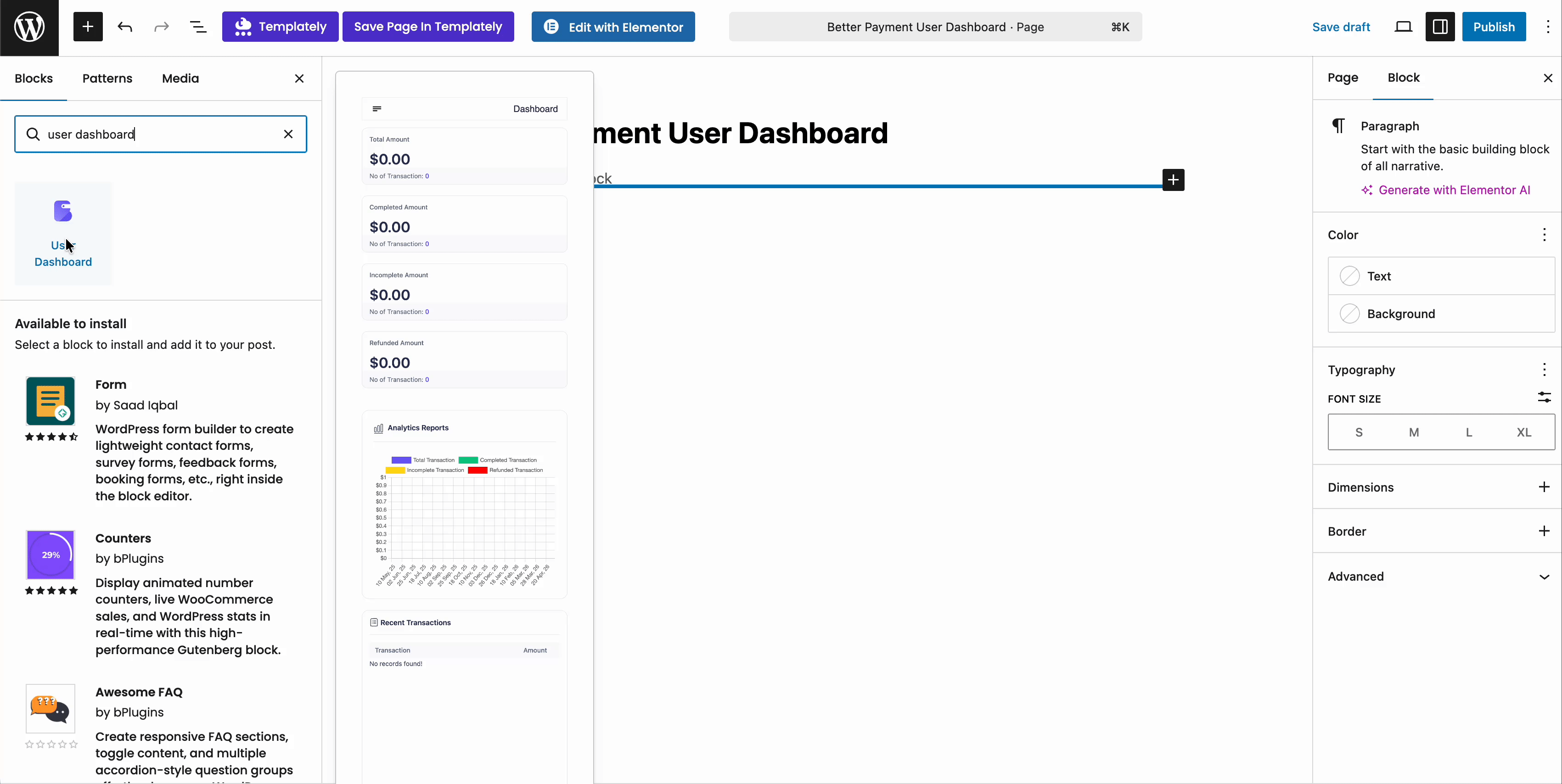1562x784 pixels.
Task: Open the options three-dot menu
Action: tap(1547, 27)
